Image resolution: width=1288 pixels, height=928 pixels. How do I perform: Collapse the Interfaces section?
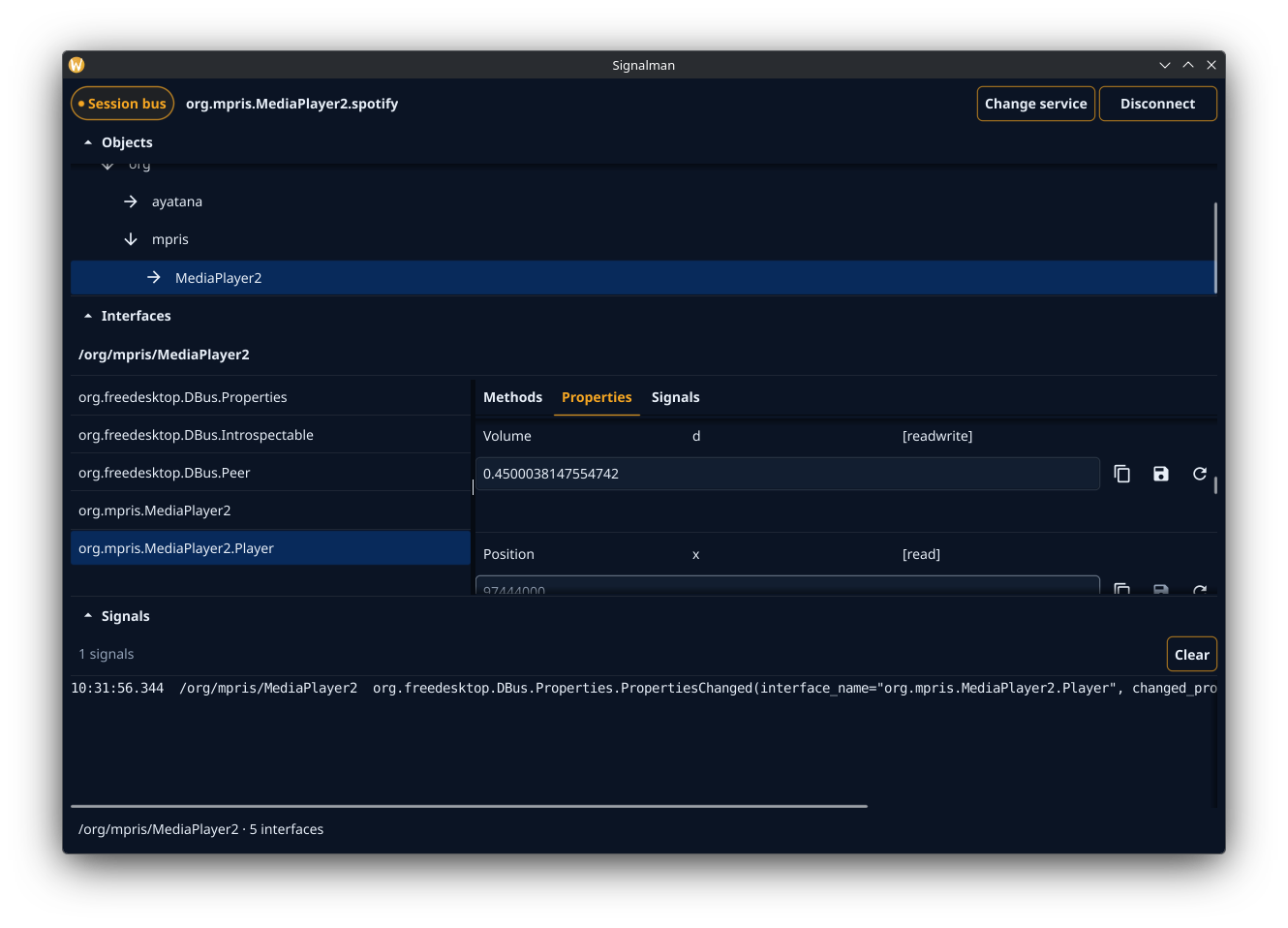88,316
